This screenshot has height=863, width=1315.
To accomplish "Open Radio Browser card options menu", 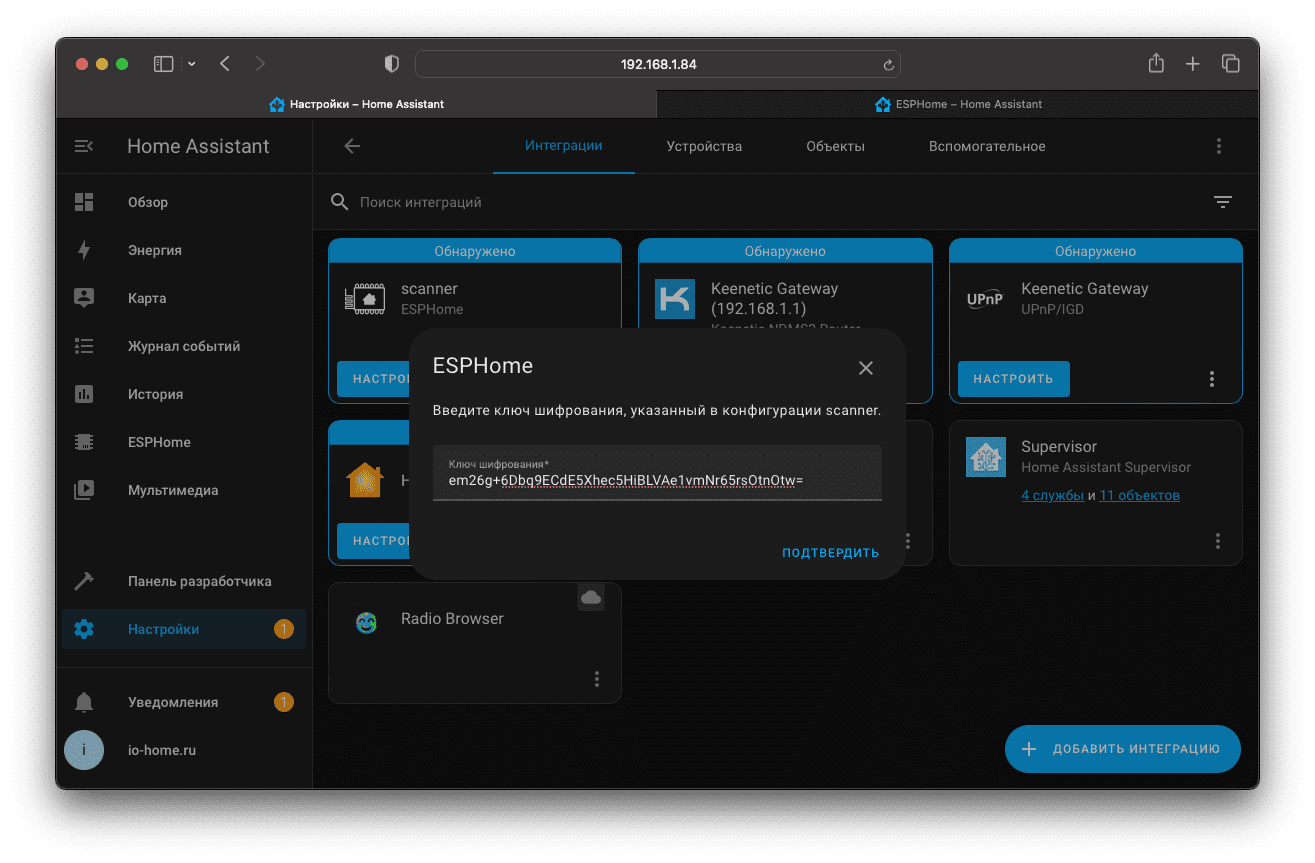I will pos(597,679).
